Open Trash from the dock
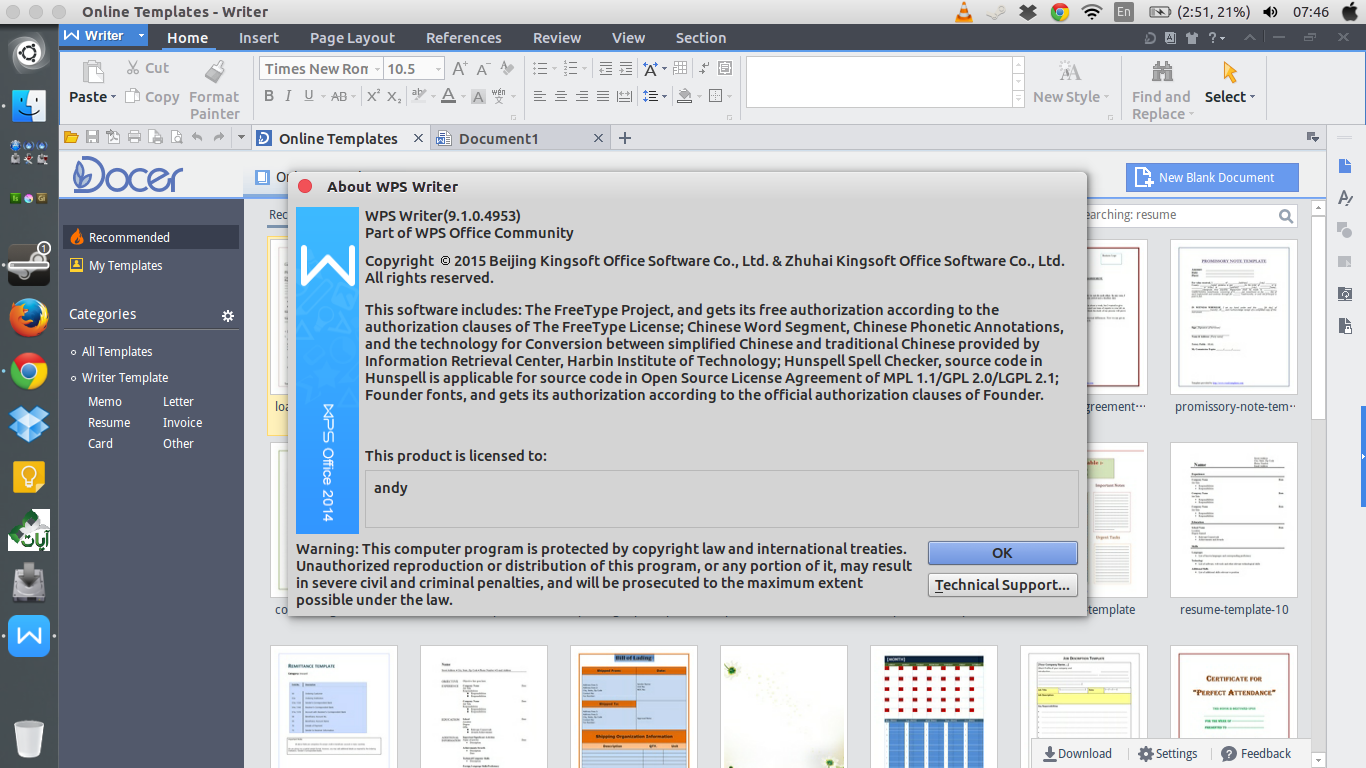This screenshot has height=768, width=1366. [29, 740]
